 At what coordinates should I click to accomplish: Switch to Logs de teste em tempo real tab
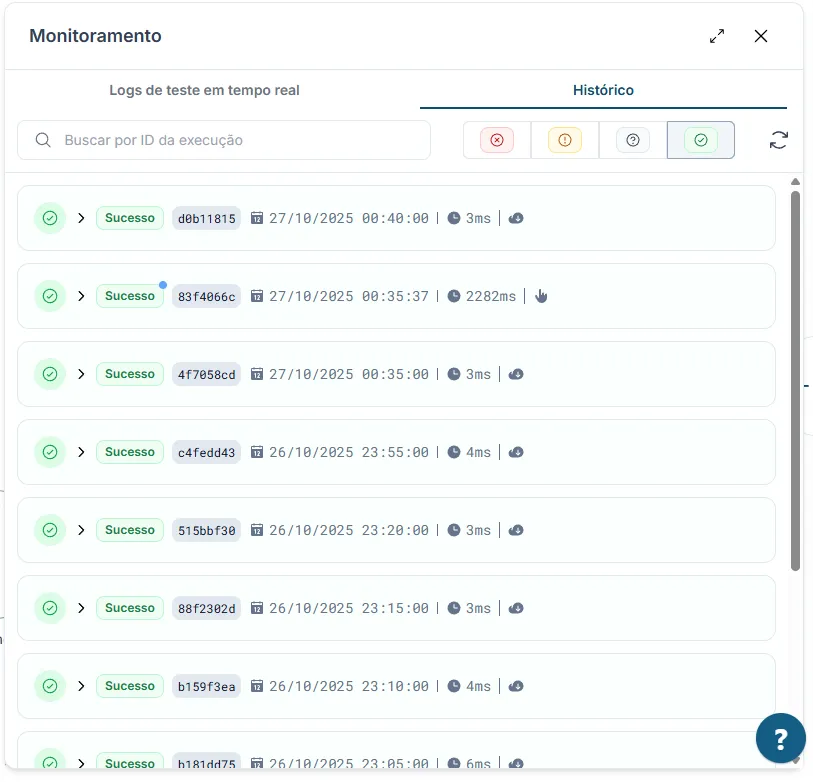204,90
